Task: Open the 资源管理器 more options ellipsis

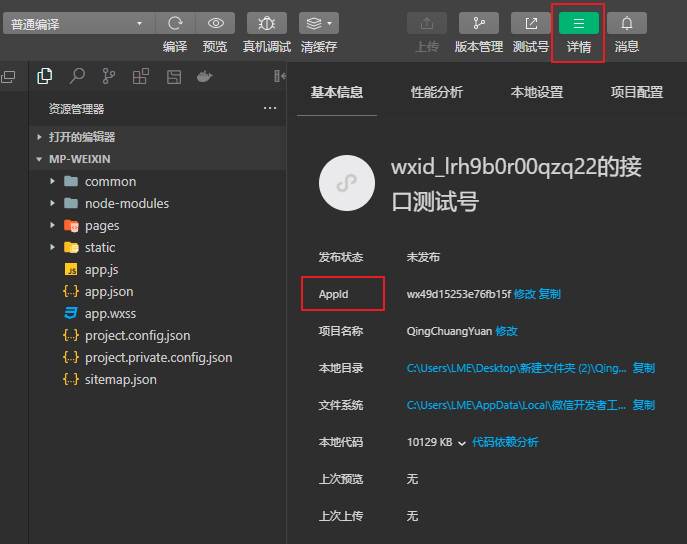Action: [270, 108]
